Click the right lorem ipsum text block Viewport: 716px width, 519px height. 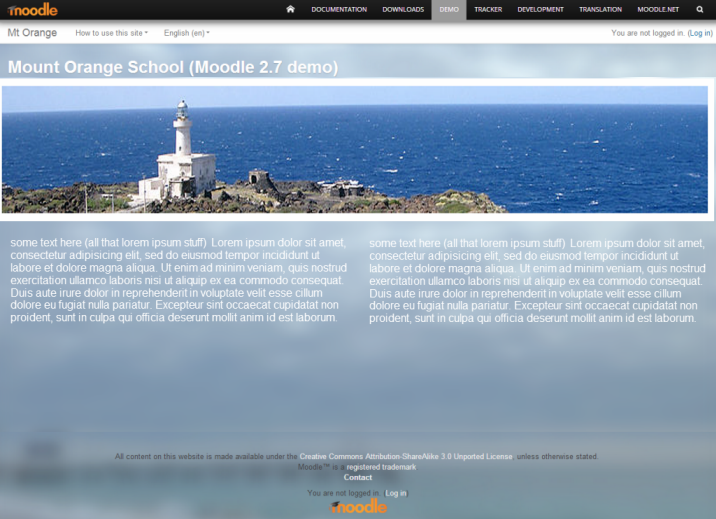click(537, 281)
